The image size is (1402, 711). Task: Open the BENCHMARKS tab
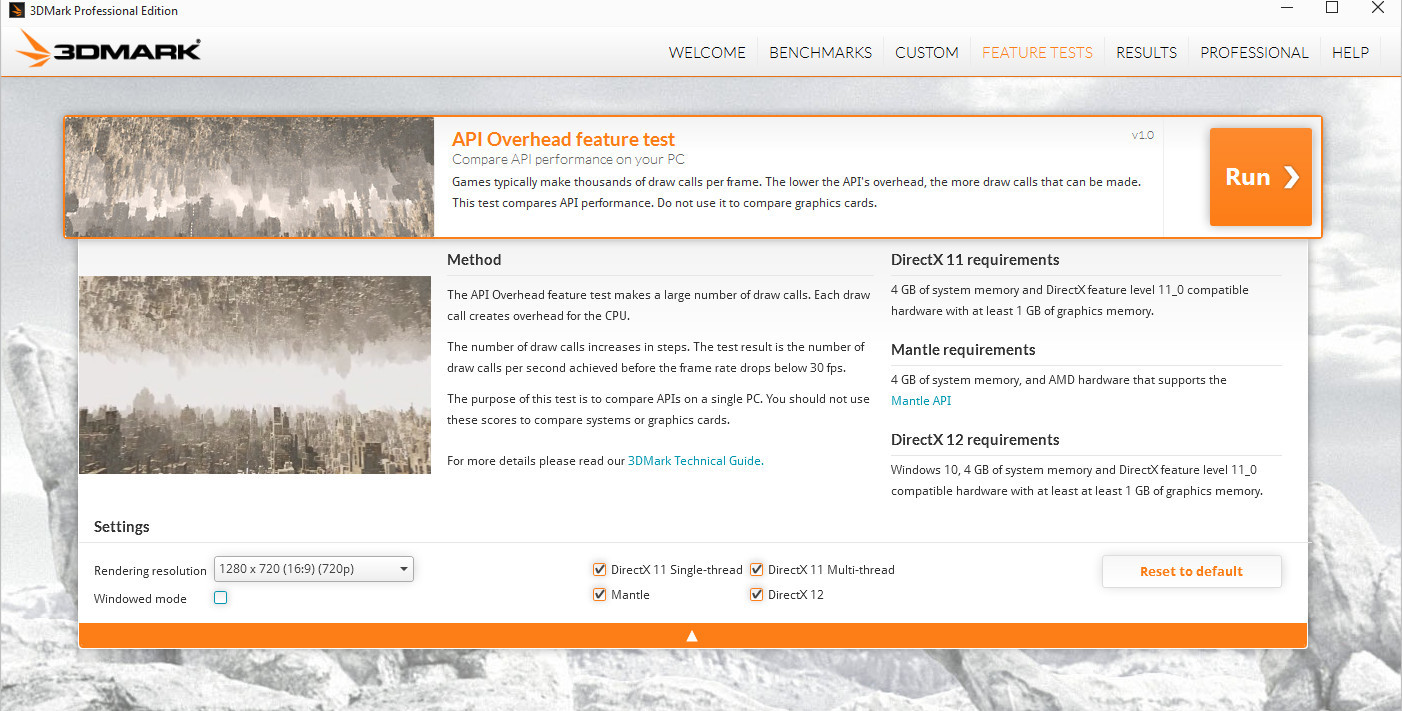(820, 53)
